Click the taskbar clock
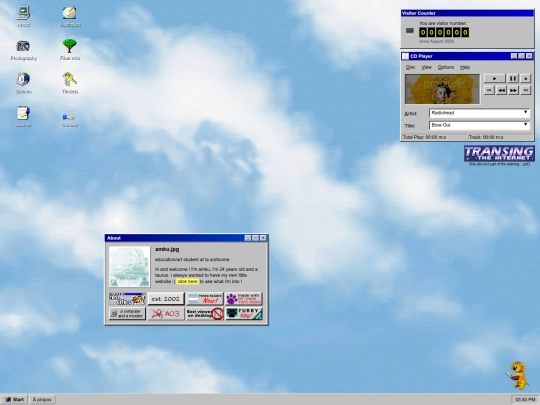The image size is (540, 405). point(525,399)
